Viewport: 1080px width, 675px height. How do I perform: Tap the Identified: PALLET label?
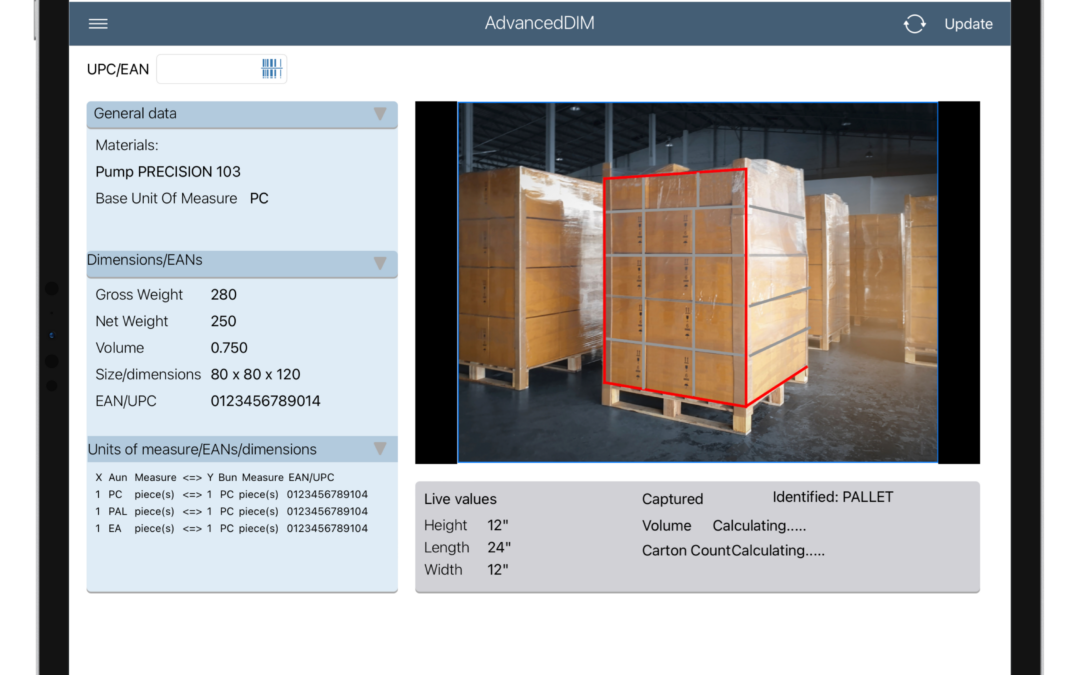[x=830, y=496]
